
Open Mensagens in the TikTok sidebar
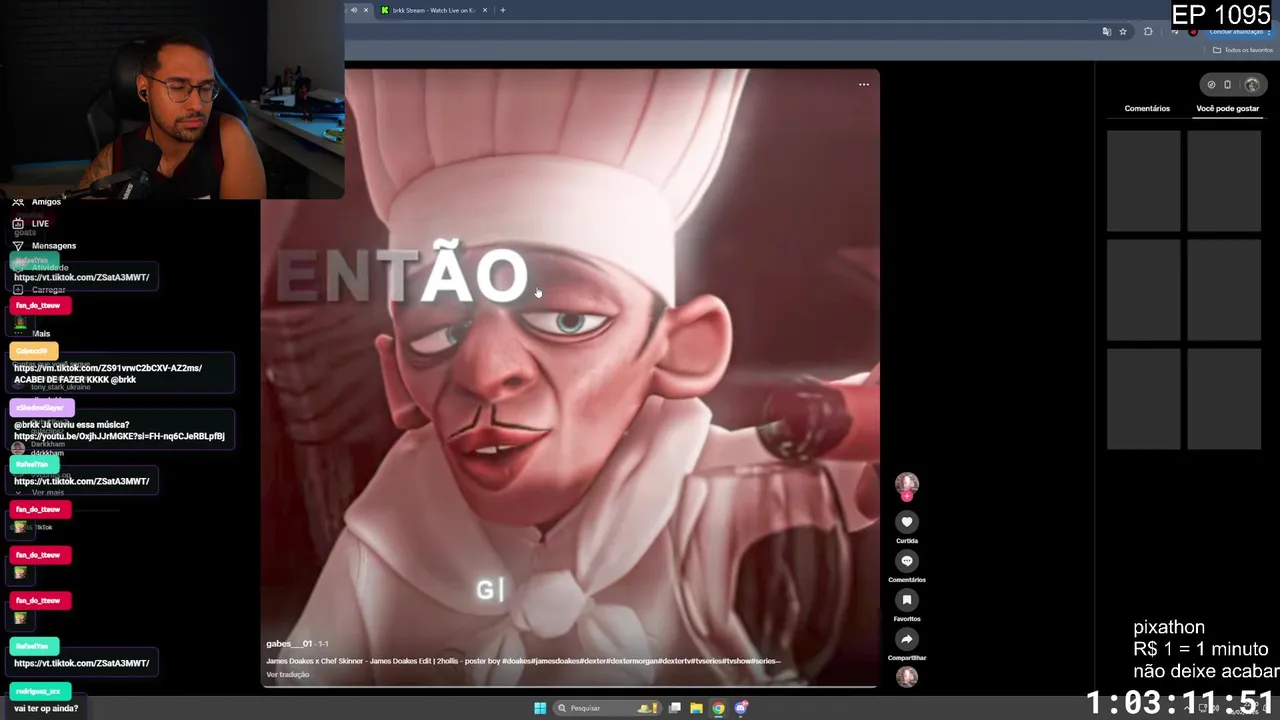point(53,246)
